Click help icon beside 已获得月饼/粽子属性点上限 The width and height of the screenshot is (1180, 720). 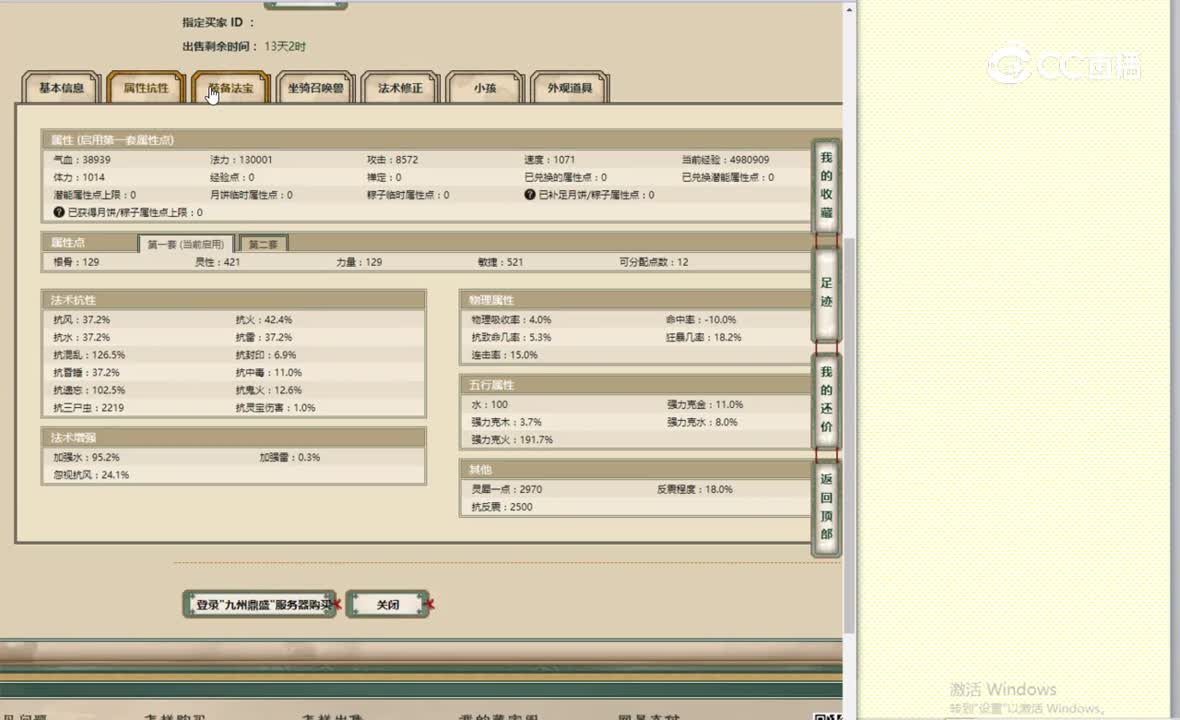[59, 212]
